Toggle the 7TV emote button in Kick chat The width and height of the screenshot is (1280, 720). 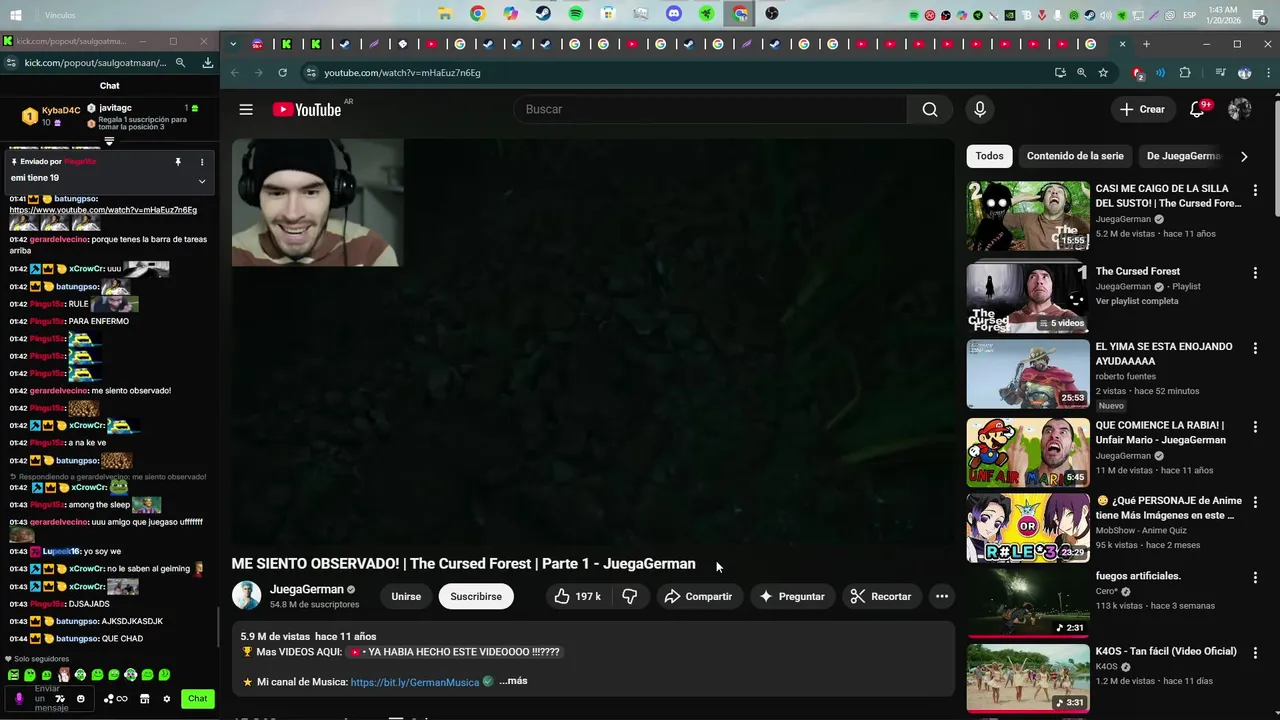59,699
